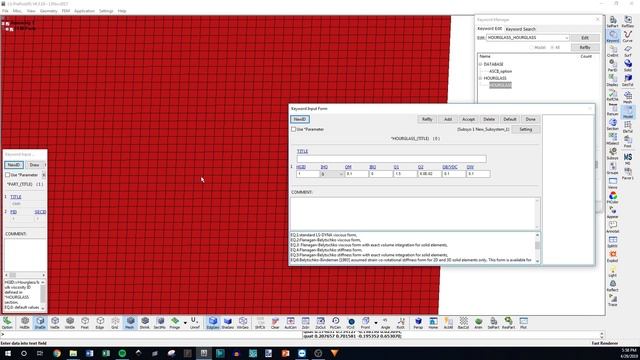The width and height of the screenshot is (640, 360).
Task: Click the Rotate (Rotn) icon in bottom toolbar
Action: (x=401, y=322)
